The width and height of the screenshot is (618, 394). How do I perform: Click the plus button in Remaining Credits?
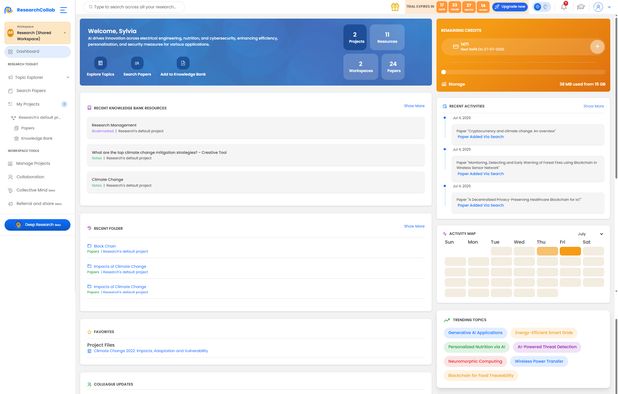click(597, 46)
